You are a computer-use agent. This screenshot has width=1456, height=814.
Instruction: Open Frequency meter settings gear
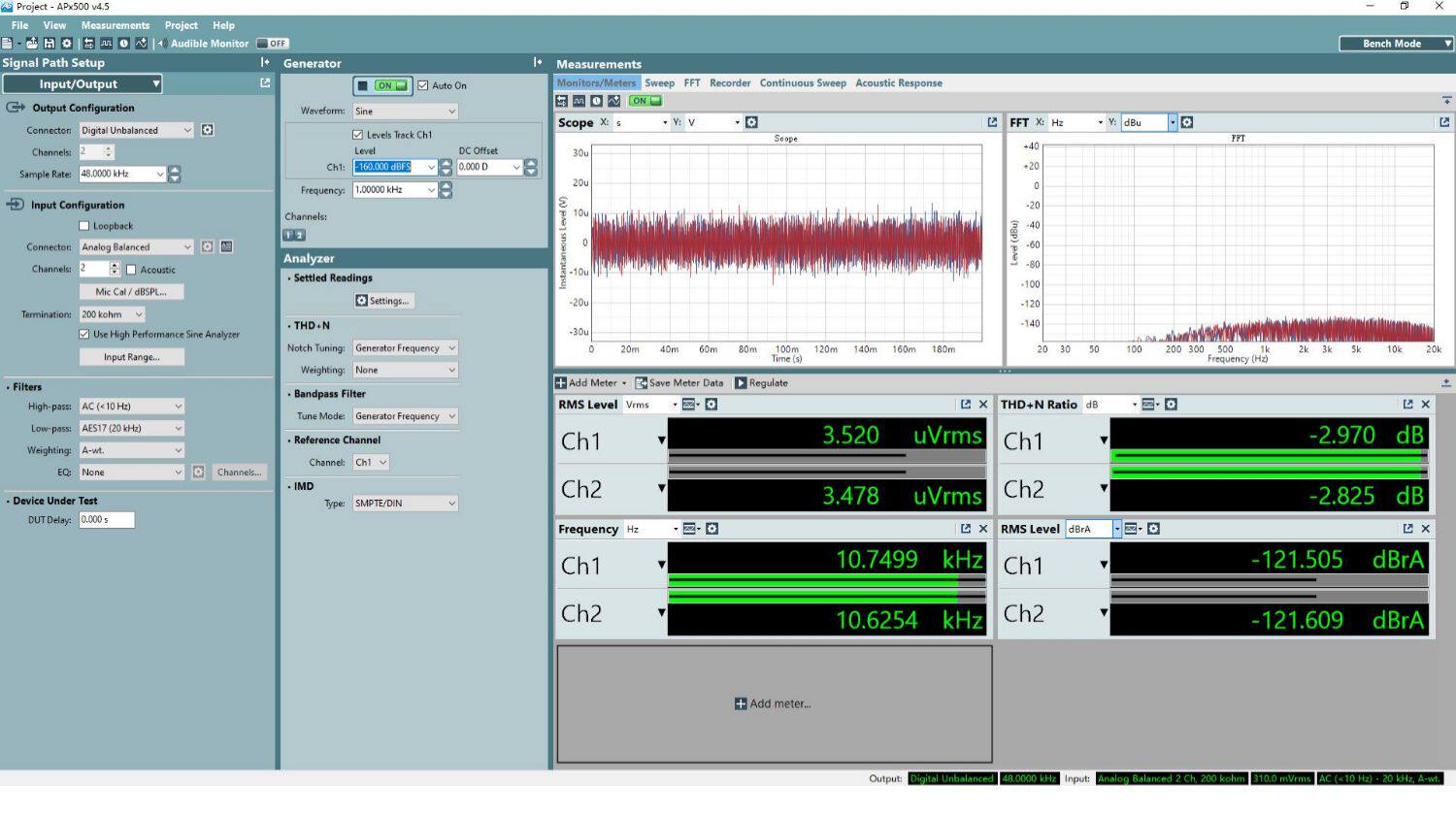711,529
